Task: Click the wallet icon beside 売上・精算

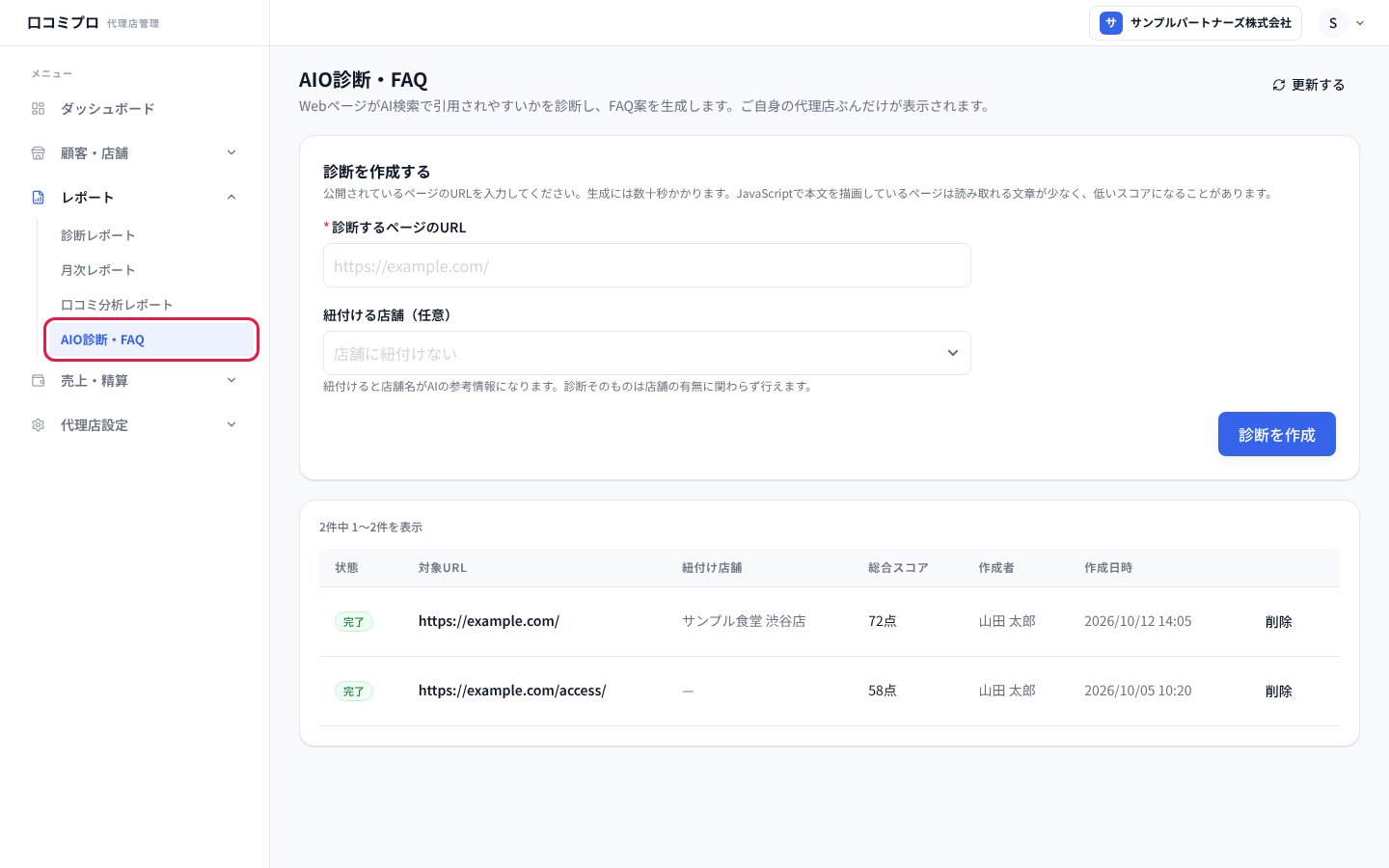Action: (x=39, y=381)
